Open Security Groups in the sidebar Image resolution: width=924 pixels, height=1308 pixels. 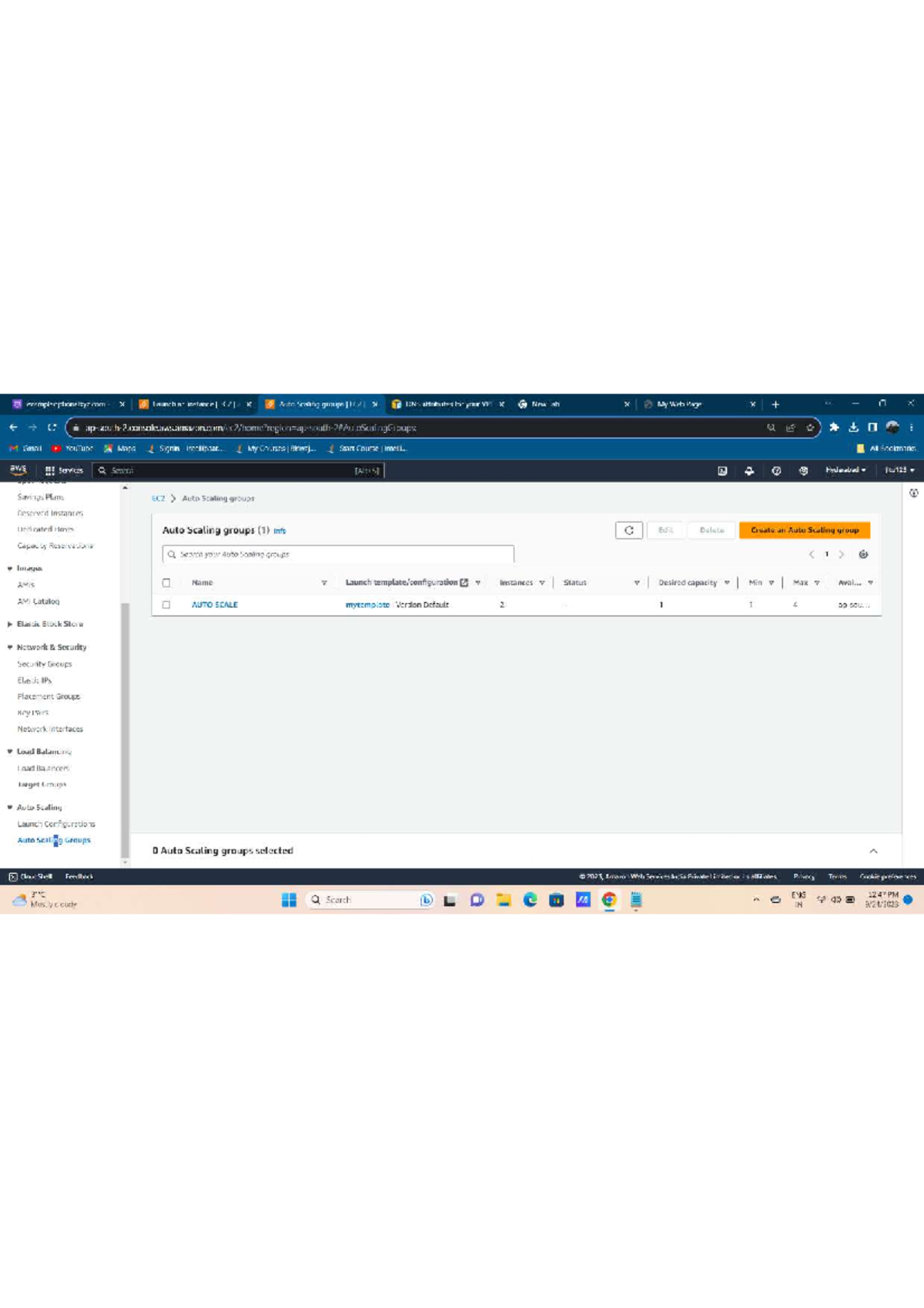[x=45, y=664]
